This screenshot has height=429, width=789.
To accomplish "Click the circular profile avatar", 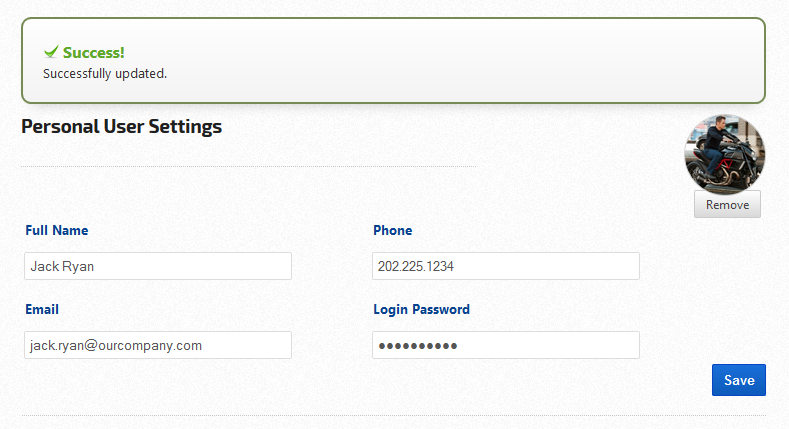I will [x=725, y=153].
